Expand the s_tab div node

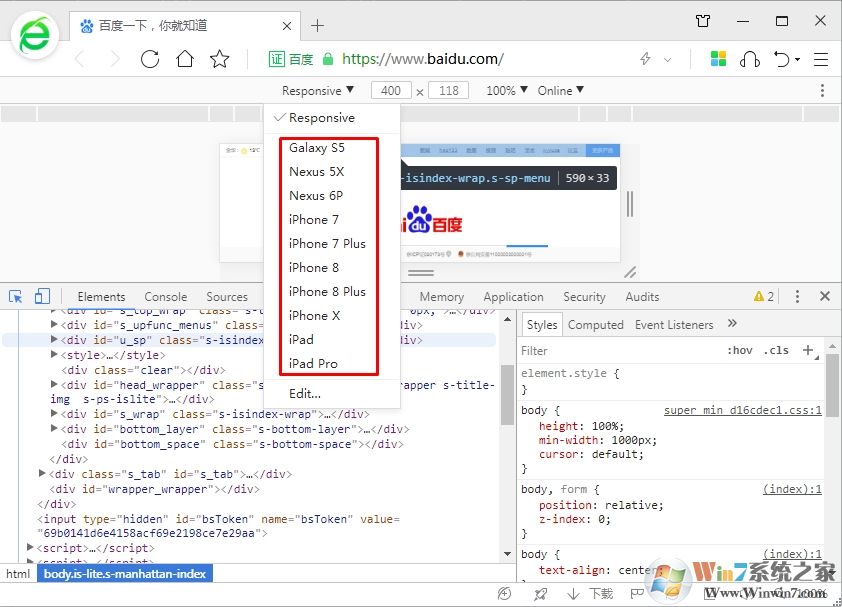(x=42, y=474)
